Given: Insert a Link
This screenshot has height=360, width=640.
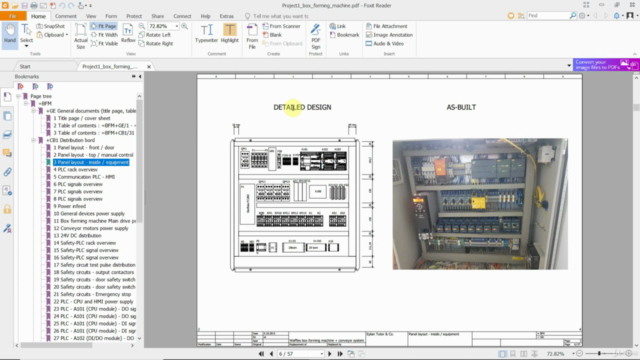Looking at the screenshot, I should (338, 26).
